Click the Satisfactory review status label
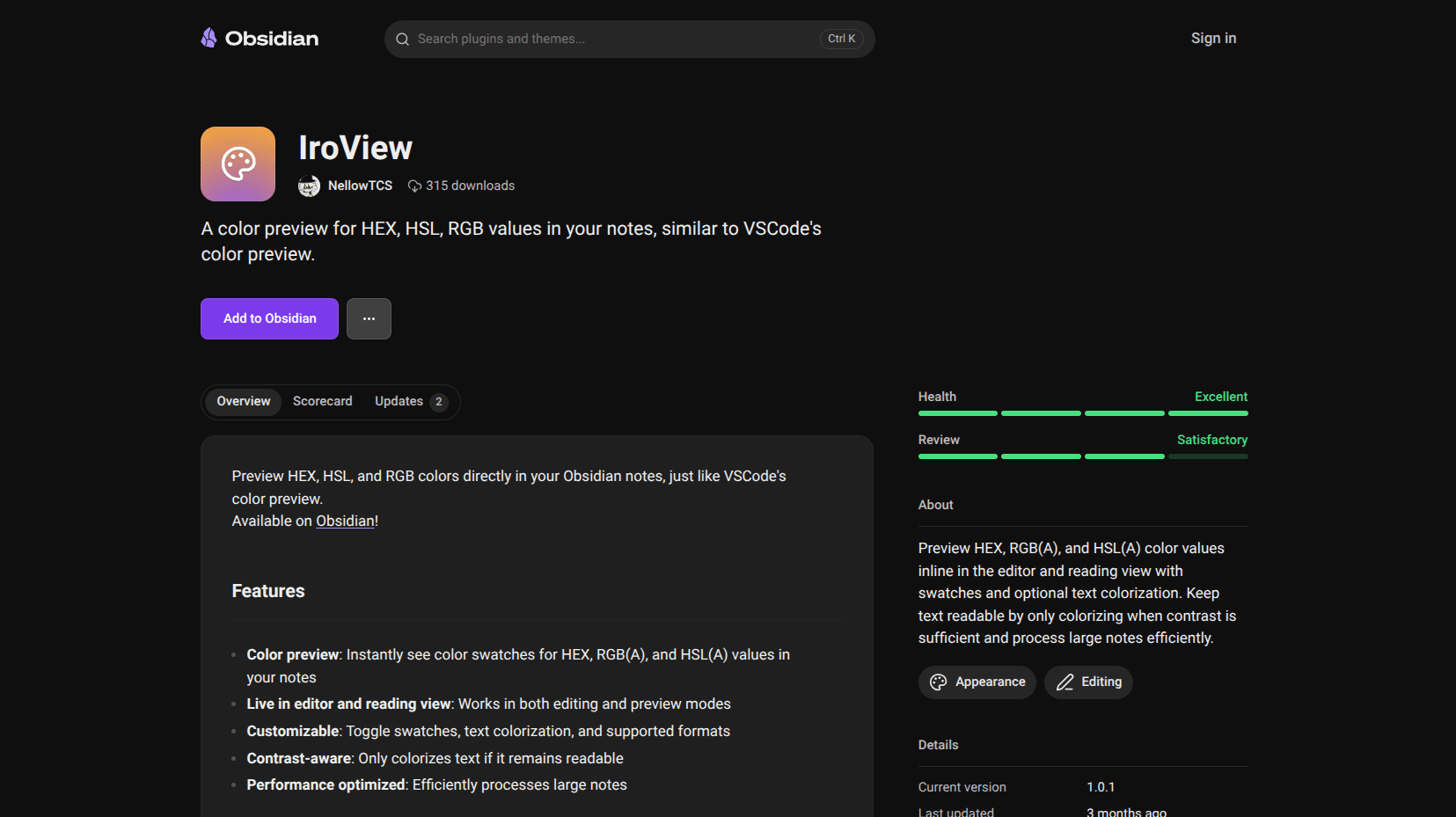 [x=1212, y=440]
